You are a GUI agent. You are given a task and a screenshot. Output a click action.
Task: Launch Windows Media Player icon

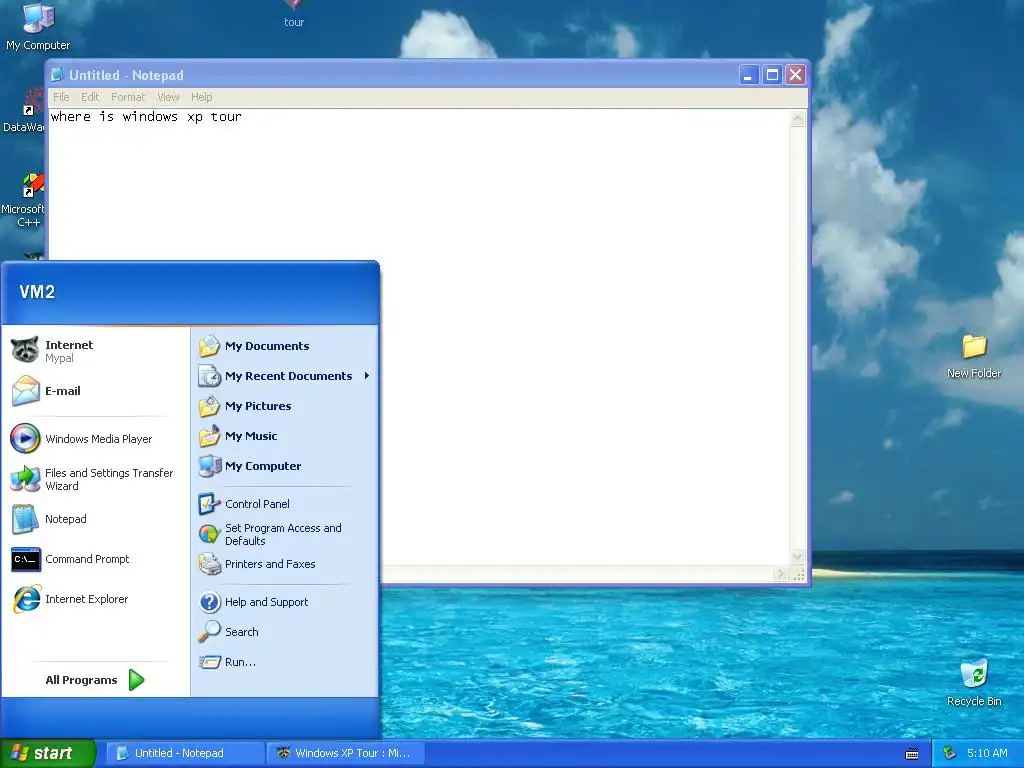coord(25,438)
